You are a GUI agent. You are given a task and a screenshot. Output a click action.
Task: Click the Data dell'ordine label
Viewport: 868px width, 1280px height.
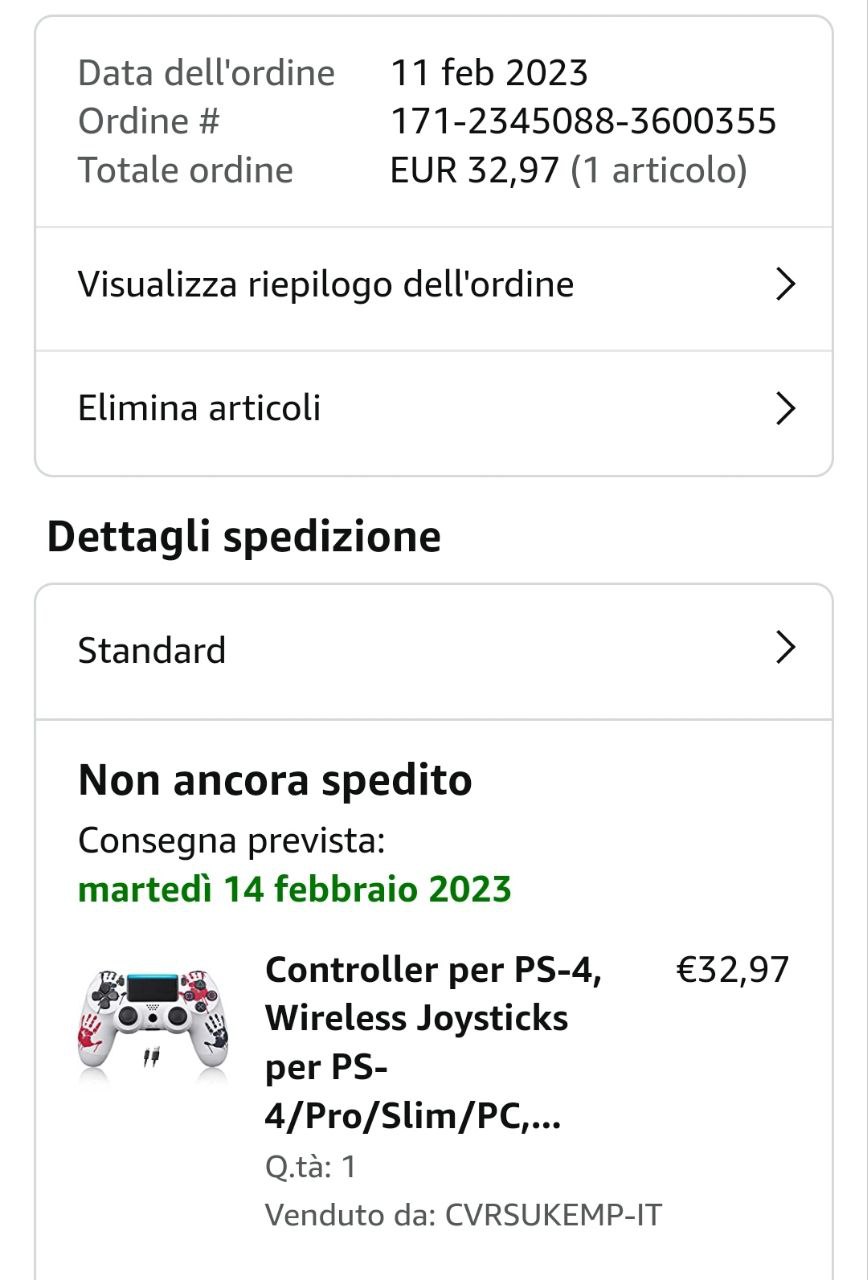pos(206,73)
